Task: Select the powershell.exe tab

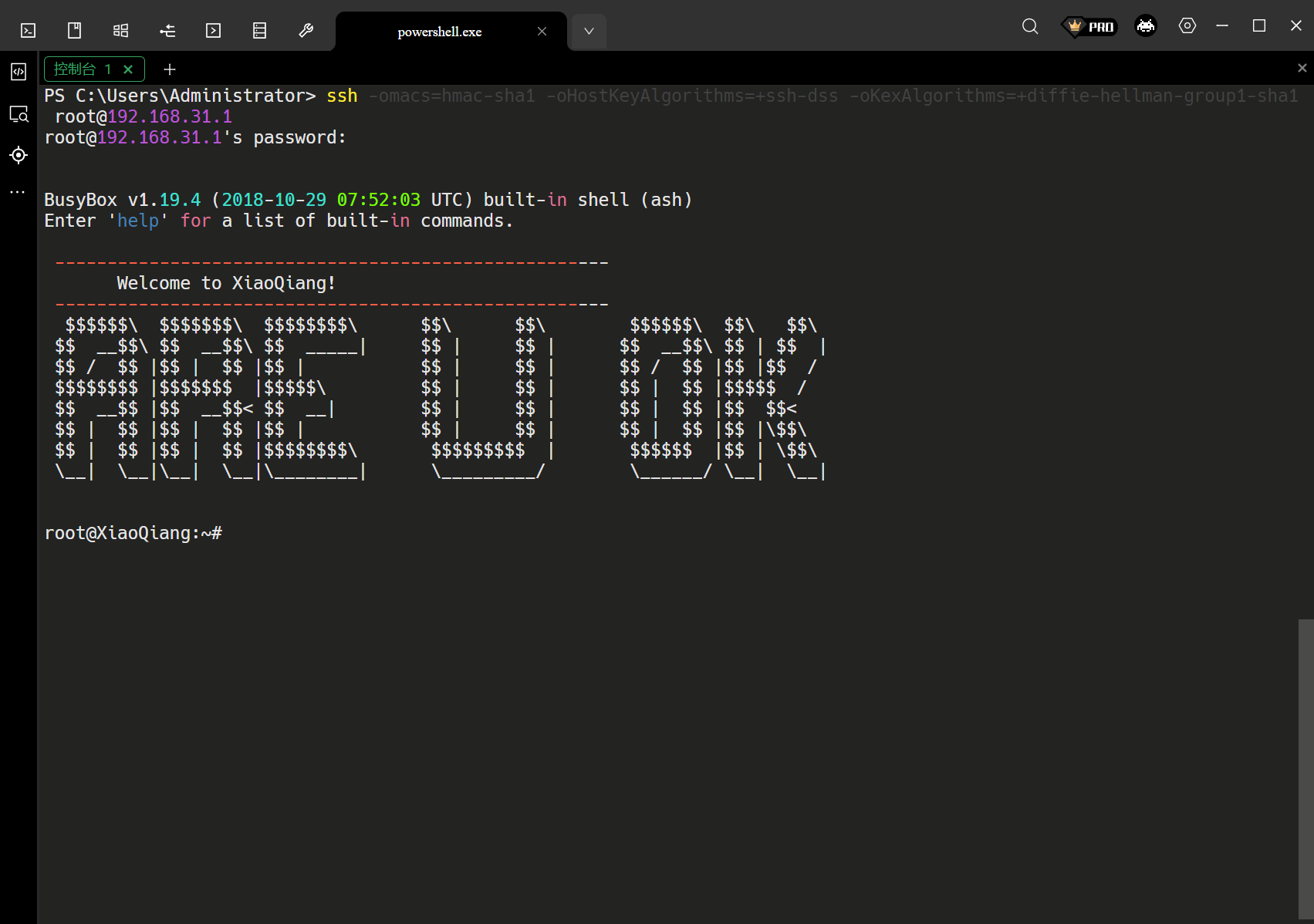Action: point(440,32)
